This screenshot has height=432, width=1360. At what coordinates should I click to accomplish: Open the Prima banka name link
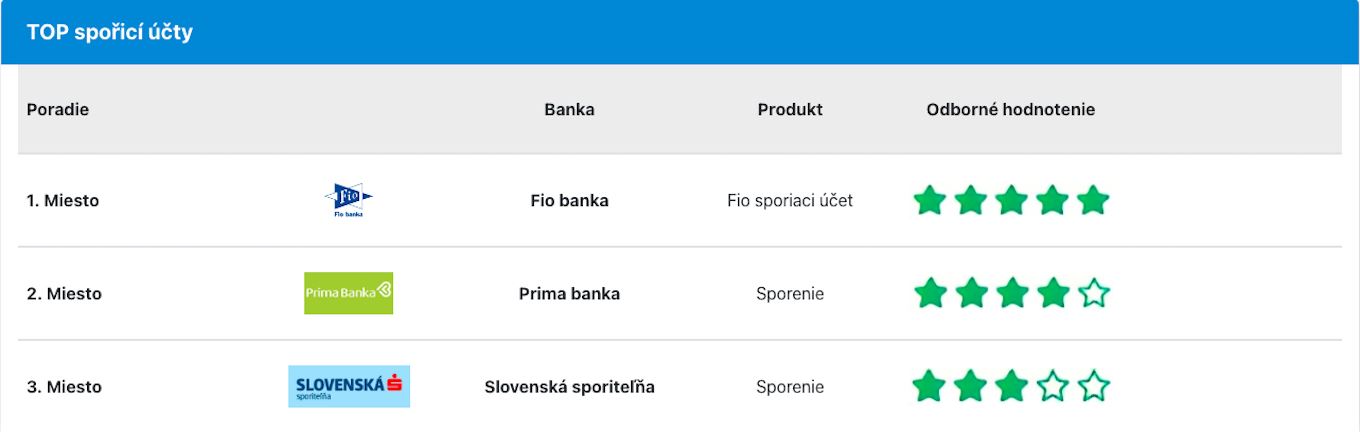pos(569,293)
